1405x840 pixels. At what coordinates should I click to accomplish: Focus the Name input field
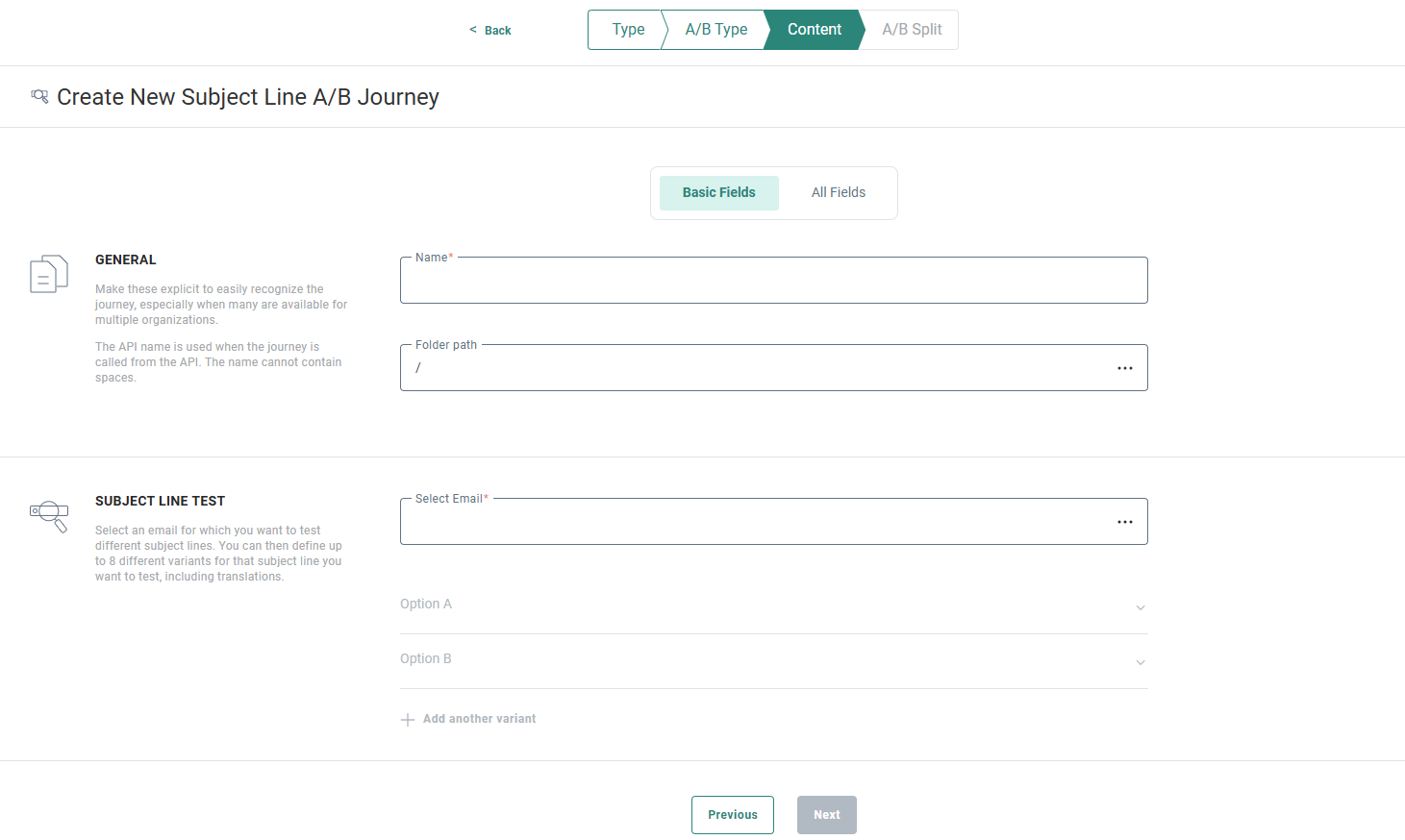click(773, 282)
